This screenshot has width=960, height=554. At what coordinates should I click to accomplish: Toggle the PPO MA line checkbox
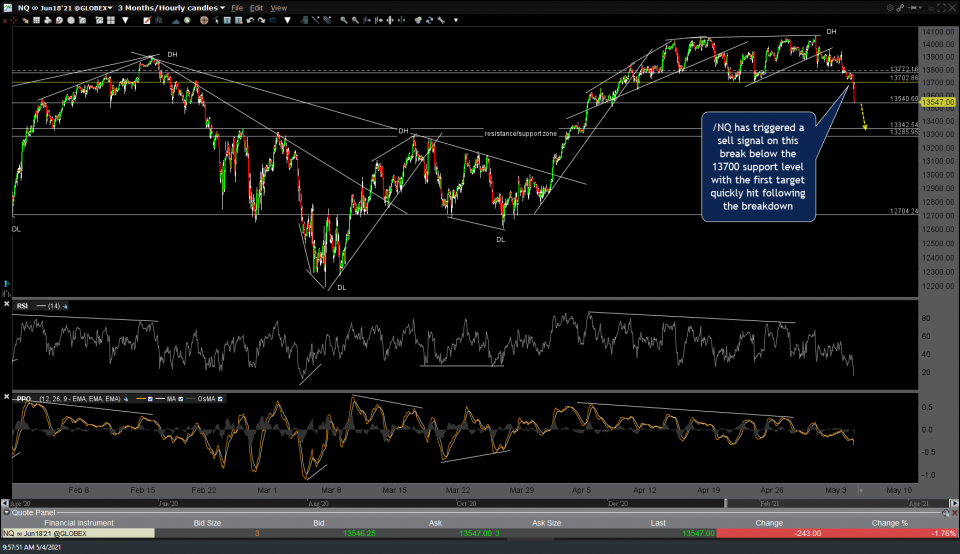coord(181,399)
